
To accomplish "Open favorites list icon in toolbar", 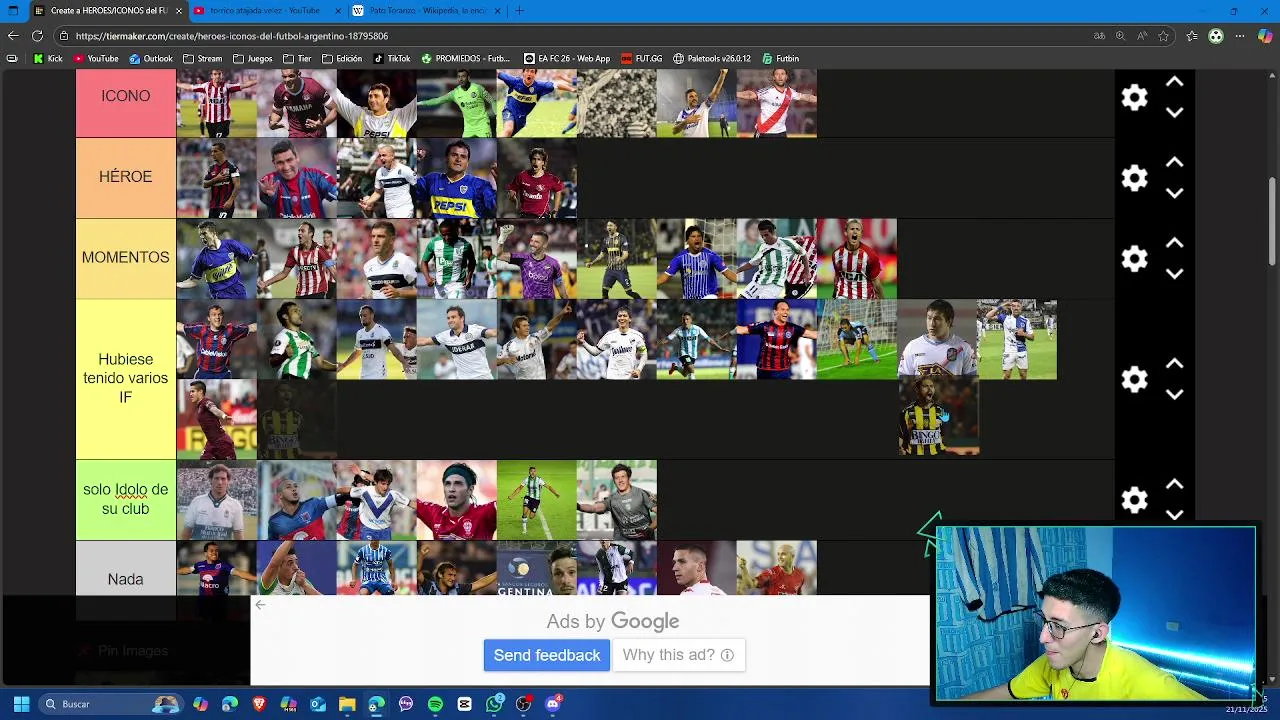I will click(x=1191, y=36).
